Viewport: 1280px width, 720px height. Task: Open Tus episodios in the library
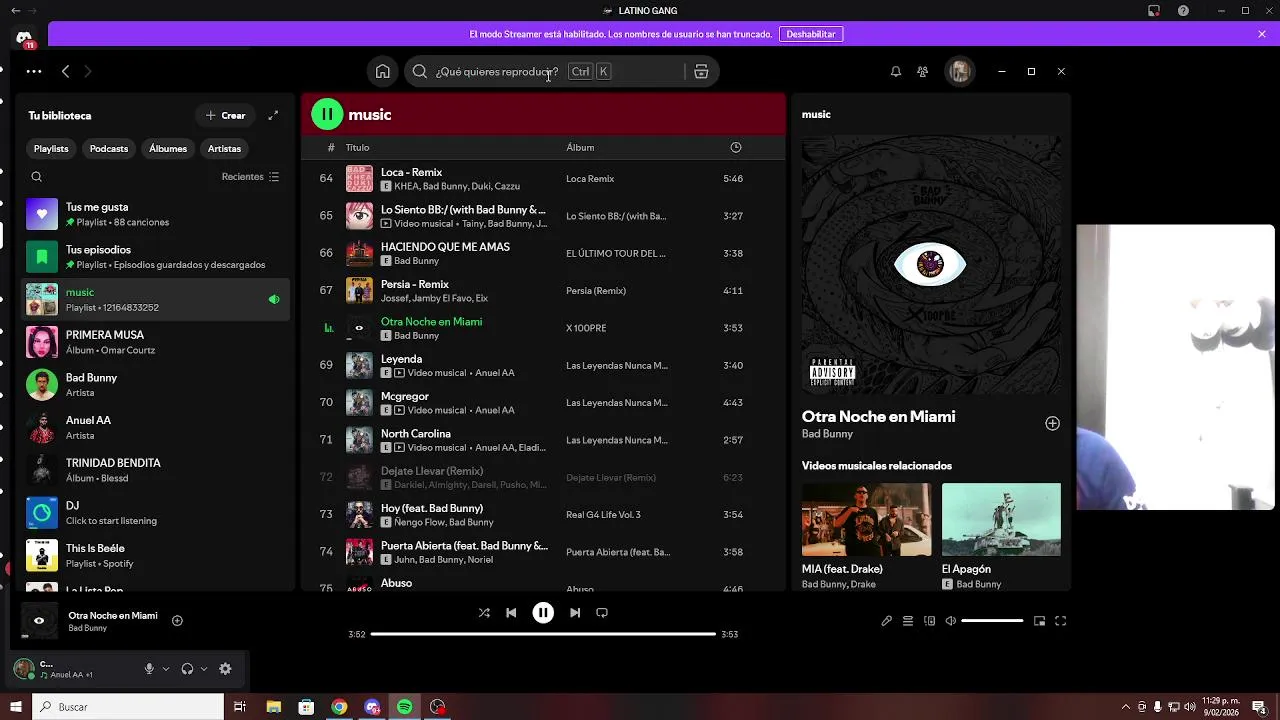pyautogui.click(x=157, y=257)
